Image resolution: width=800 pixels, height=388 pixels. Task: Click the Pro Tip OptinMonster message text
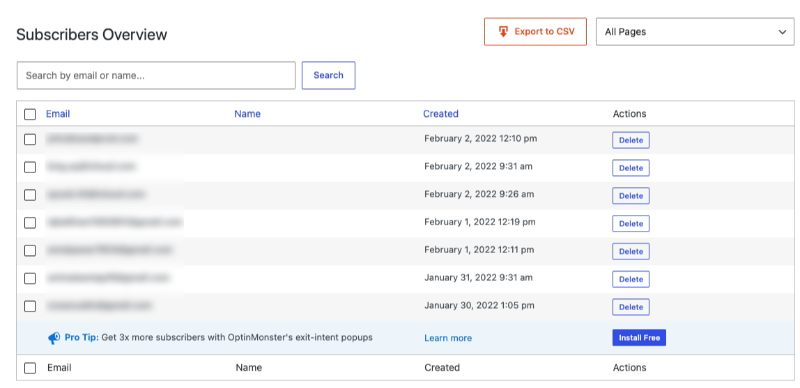pos(237,337)
